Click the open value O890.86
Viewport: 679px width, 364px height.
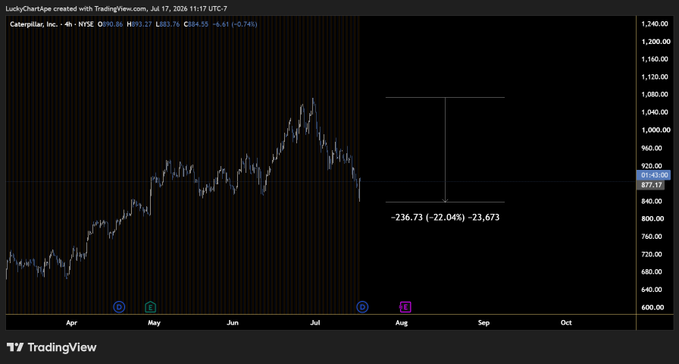coord(110,24)
